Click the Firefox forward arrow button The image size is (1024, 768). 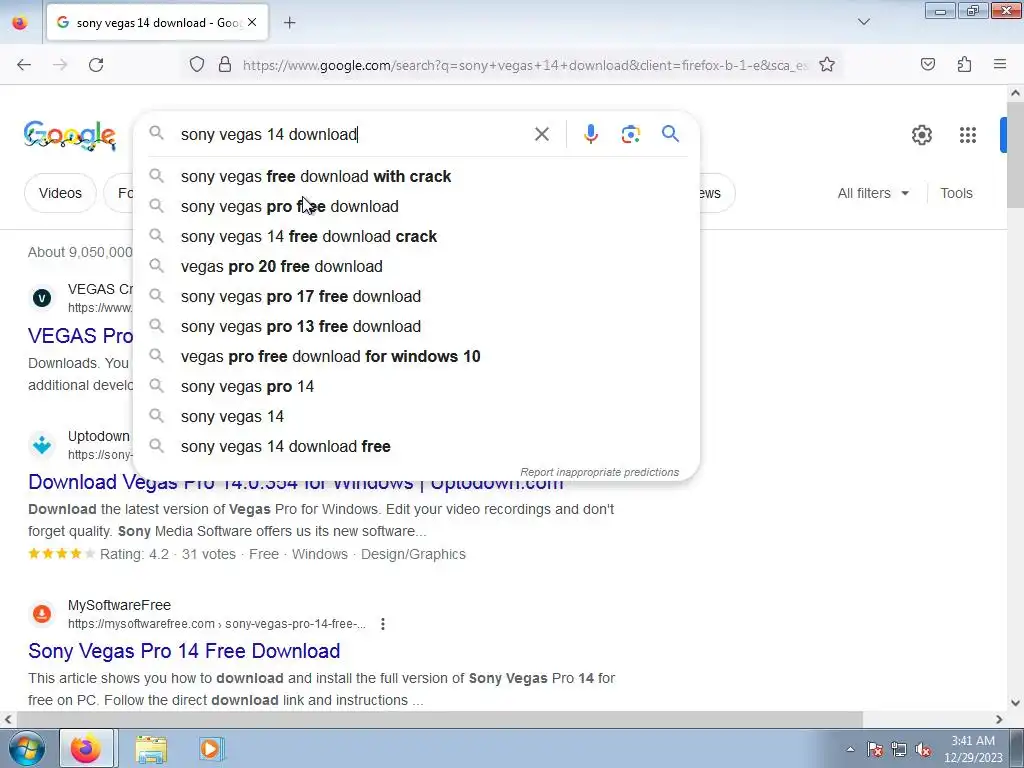(x=60, y=65)
